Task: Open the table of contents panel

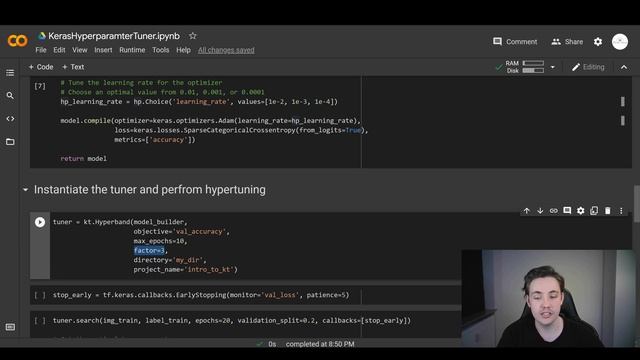Action: click(10, 73)
